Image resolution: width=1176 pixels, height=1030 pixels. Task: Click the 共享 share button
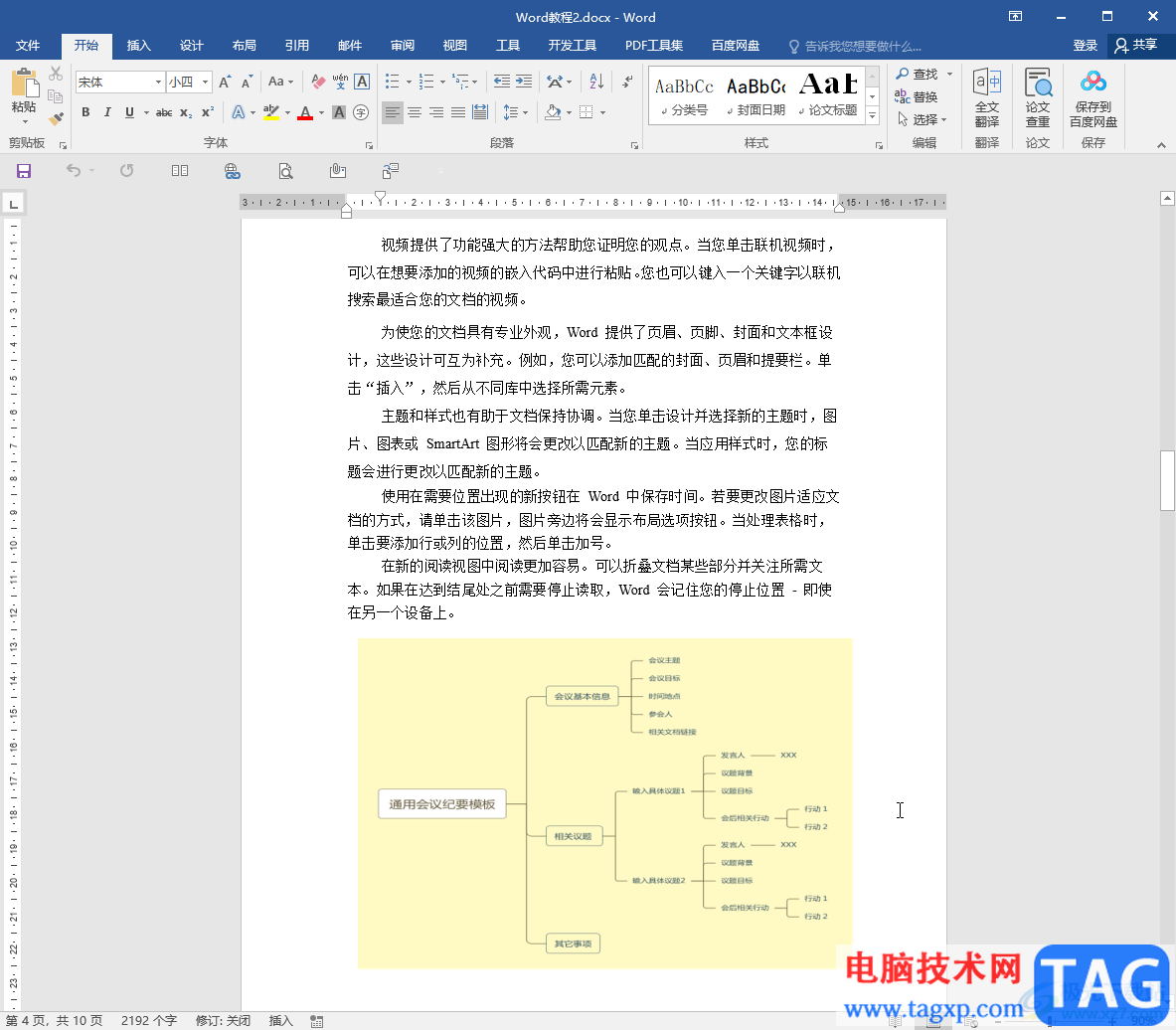tap(1135, 46)
